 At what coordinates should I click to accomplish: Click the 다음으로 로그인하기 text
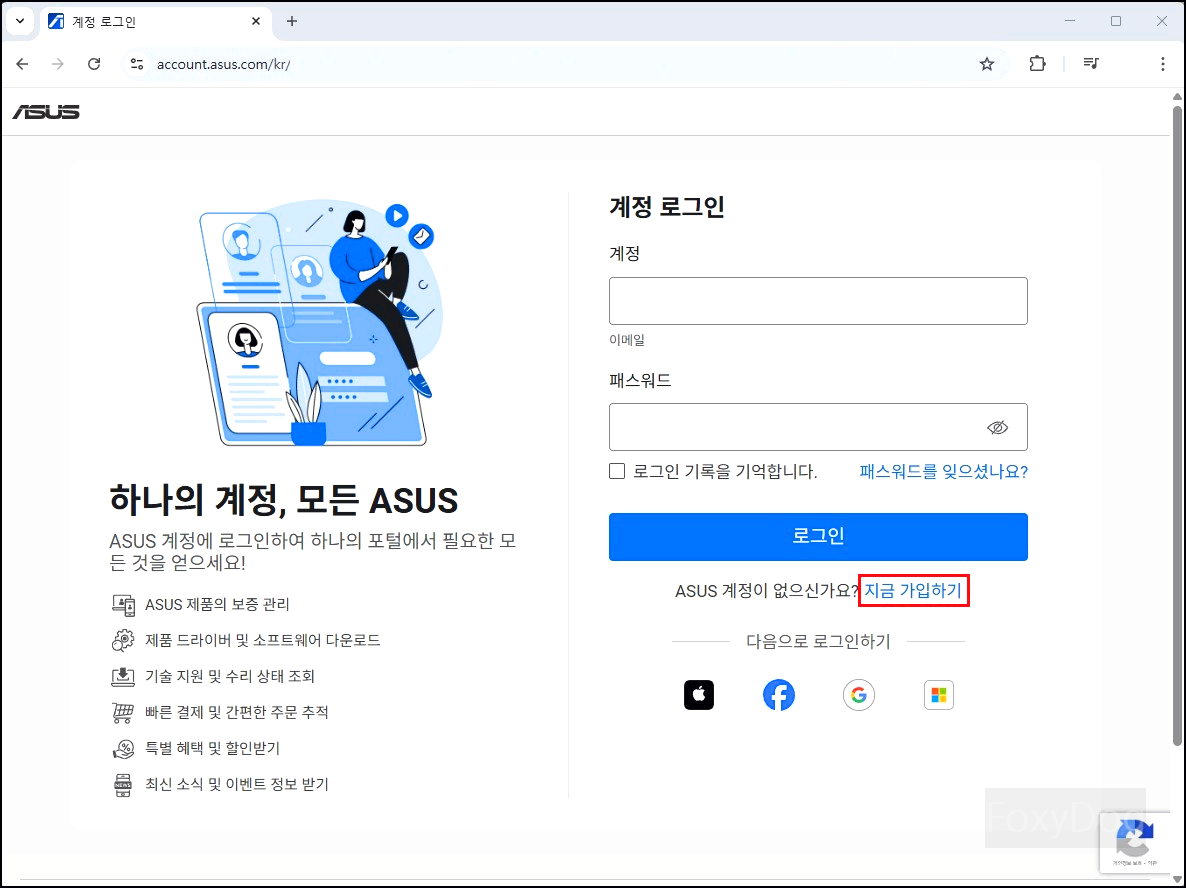pos(818,641)
